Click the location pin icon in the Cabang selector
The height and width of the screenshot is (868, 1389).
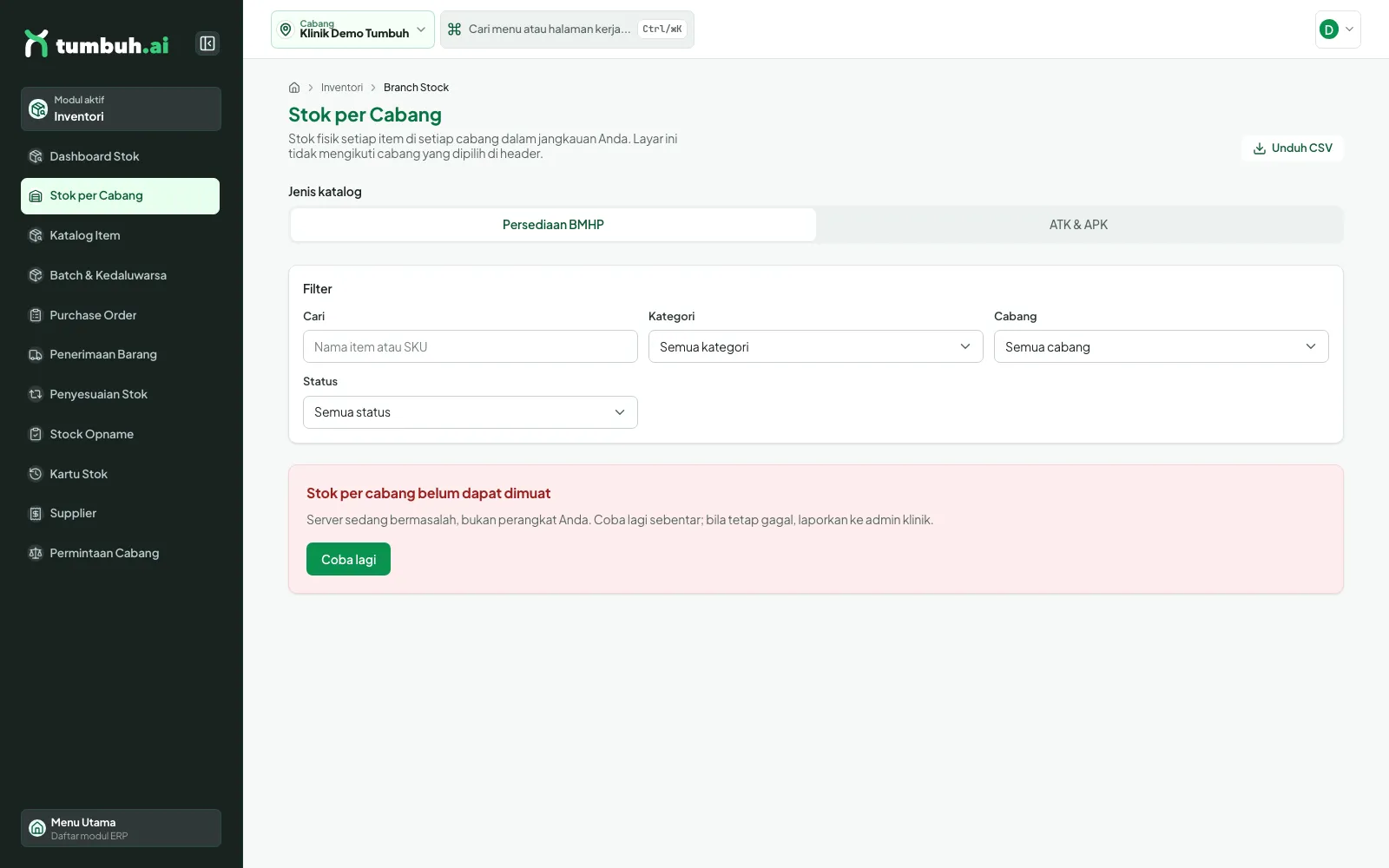click(286, 30)
